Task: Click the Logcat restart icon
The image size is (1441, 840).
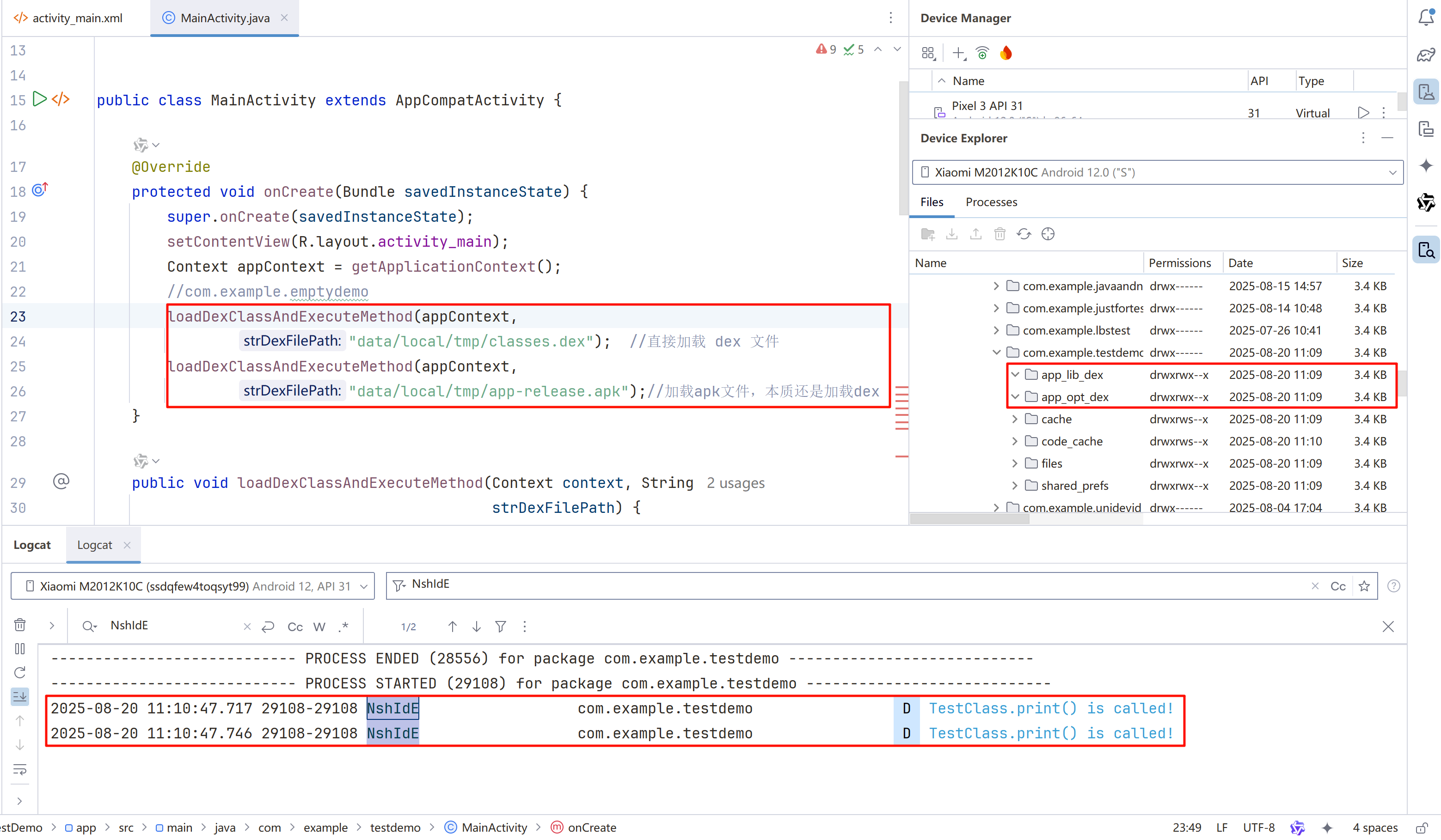Action: (x=20, y=673)
